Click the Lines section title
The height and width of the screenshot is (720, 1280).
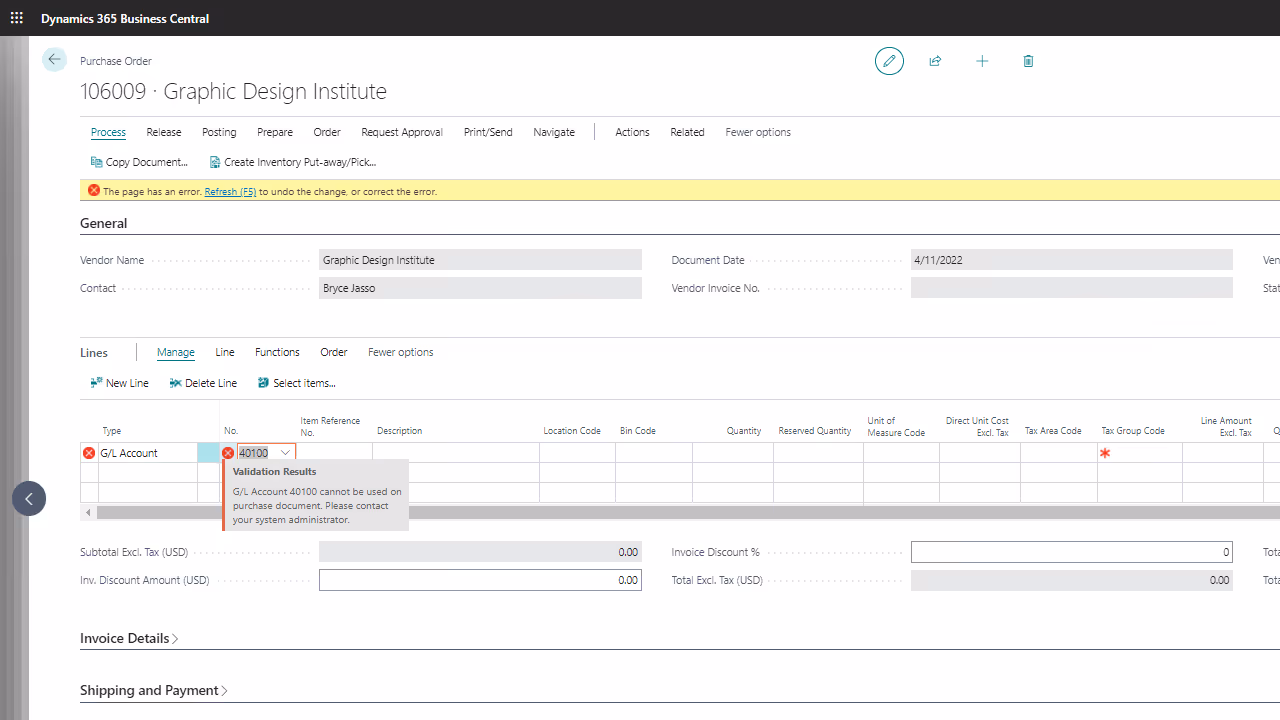tap(94, 353)
